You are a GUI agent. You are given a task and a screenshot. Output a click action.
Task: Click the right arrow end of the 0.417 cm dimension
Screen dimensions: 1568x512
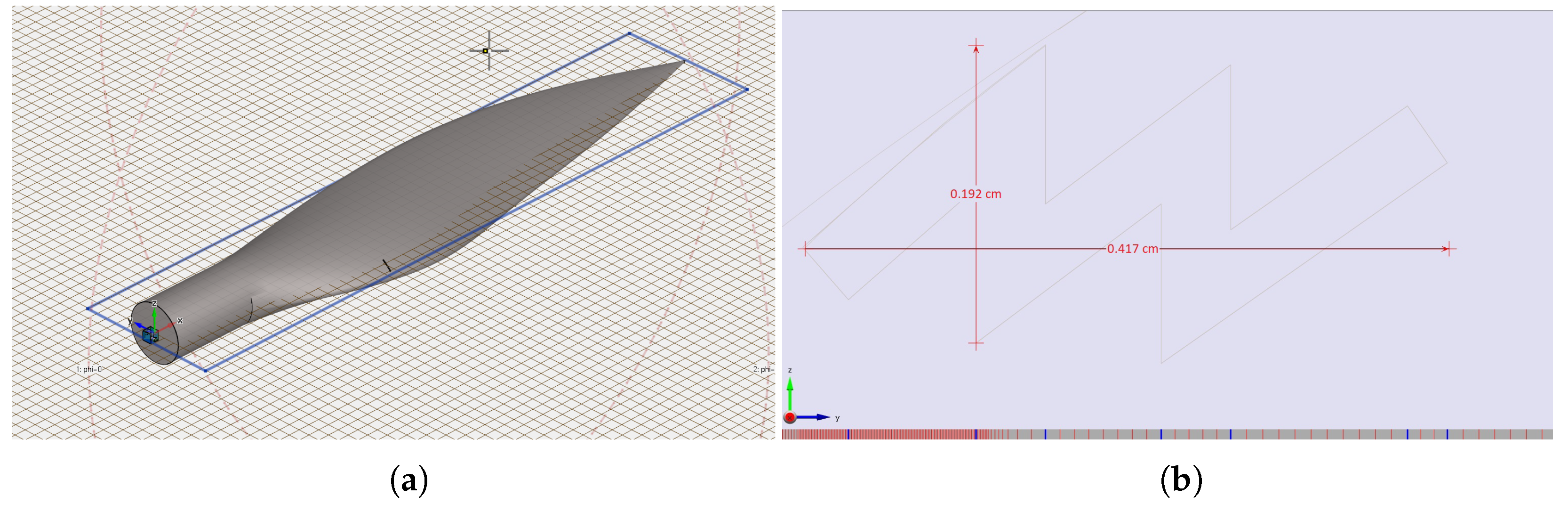tap(1448, 249)
